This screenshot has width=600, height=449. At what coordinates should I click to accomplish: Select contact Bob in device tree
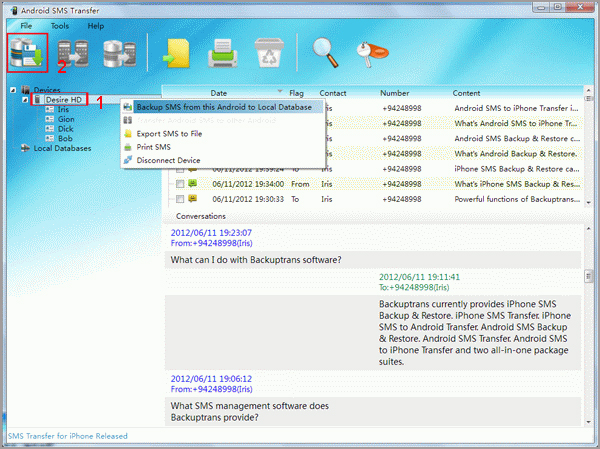(65, 138)
